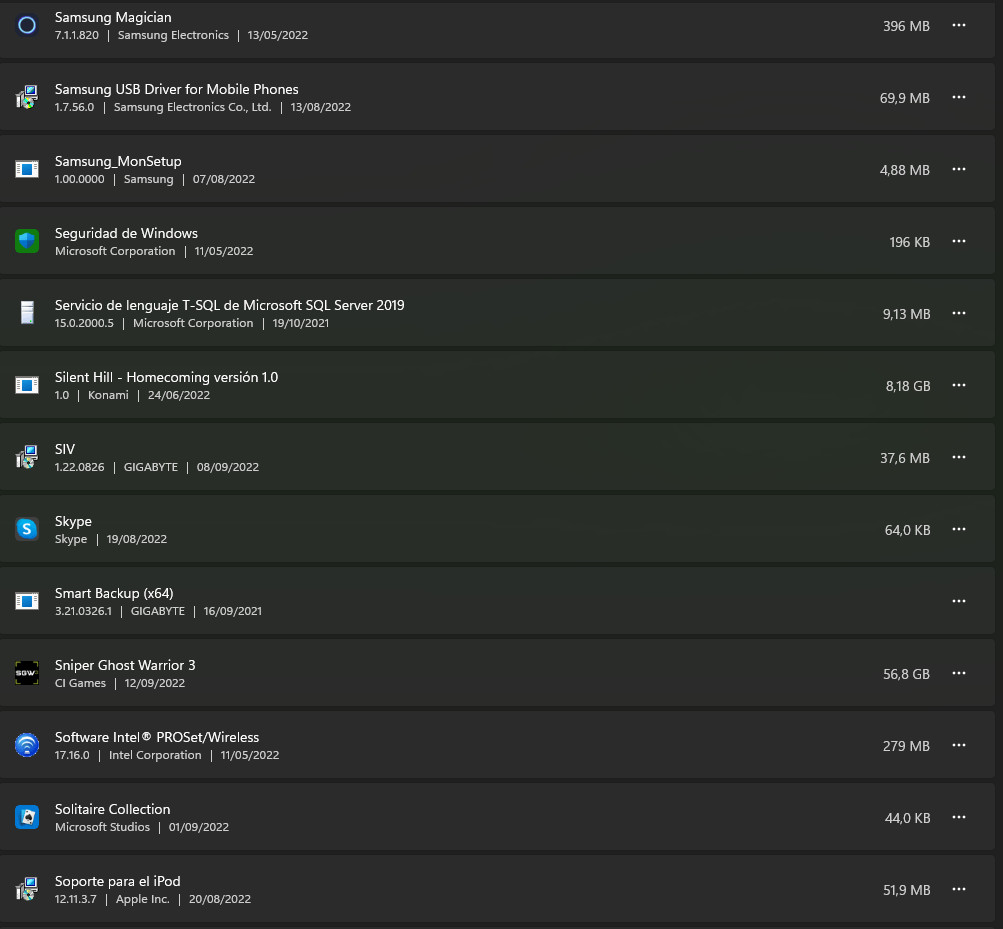The width and height of the screenshot is (1003, 929).
Task: Click the 279 MB size value
Action: [x=906, y=746]
